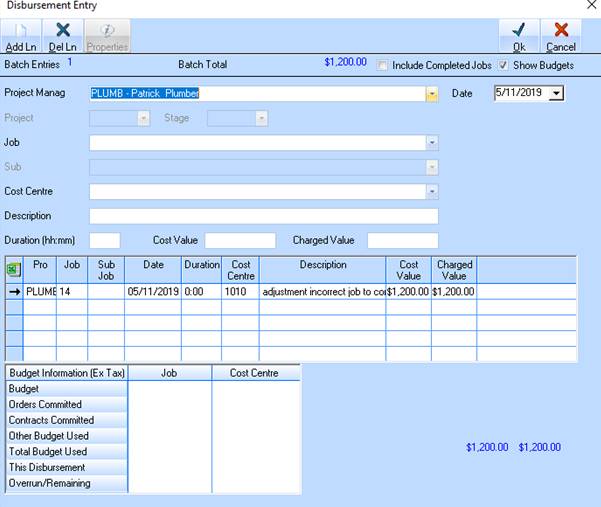
Task: Expand the Project Manager dropdown
Action: [432, 93]
